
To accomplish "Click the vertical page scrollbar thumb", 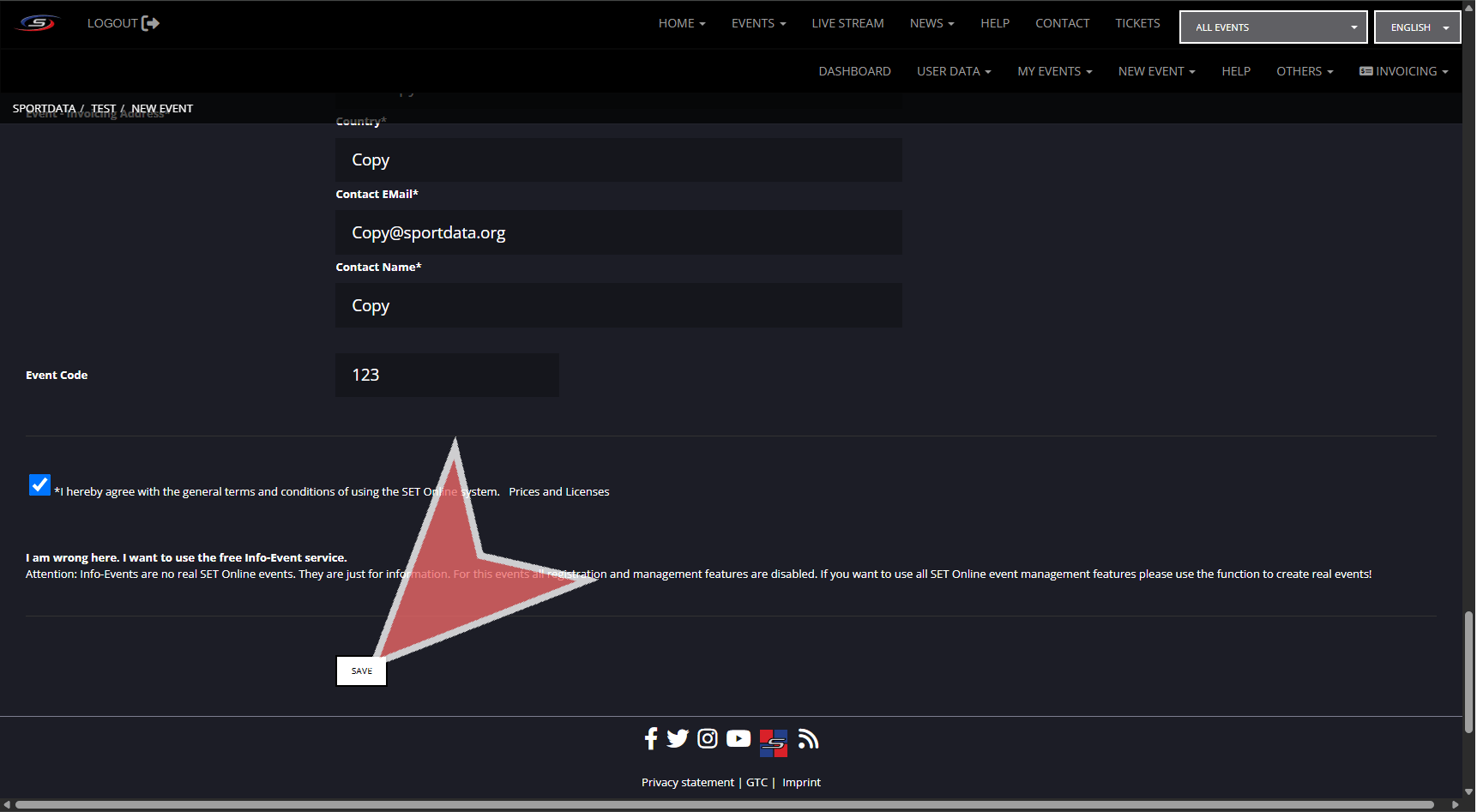I will 1469,671.
